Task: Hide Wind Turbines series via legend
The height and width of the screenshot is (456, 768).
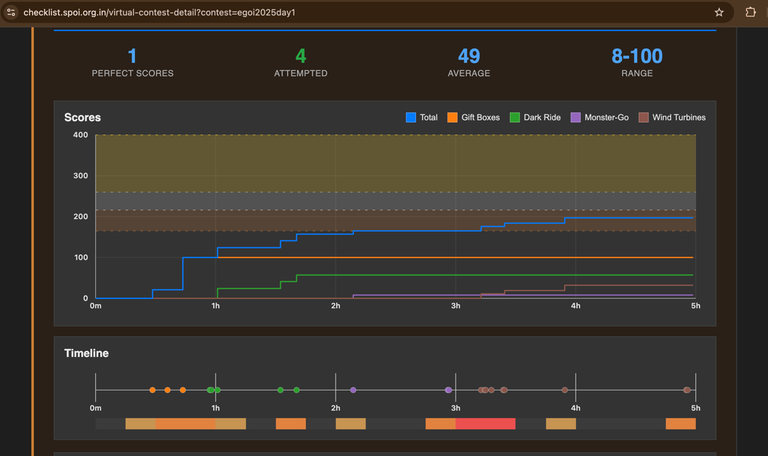Action: (672, 118)
